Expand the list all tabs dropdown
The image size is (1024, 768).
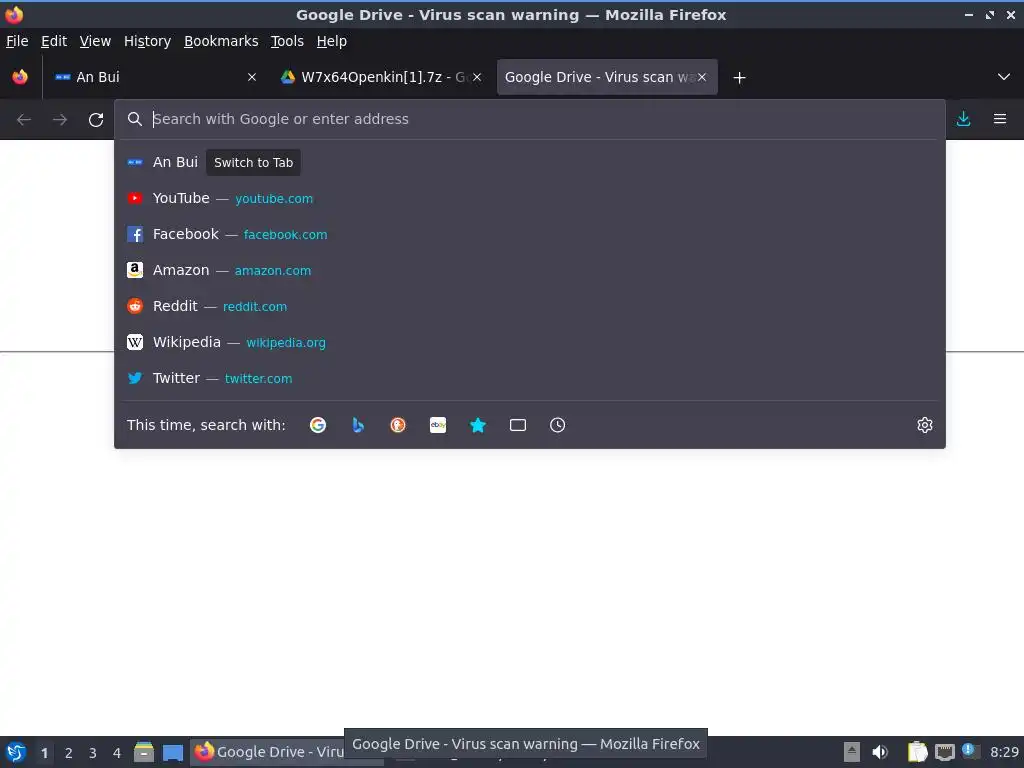click(1004, 77)
